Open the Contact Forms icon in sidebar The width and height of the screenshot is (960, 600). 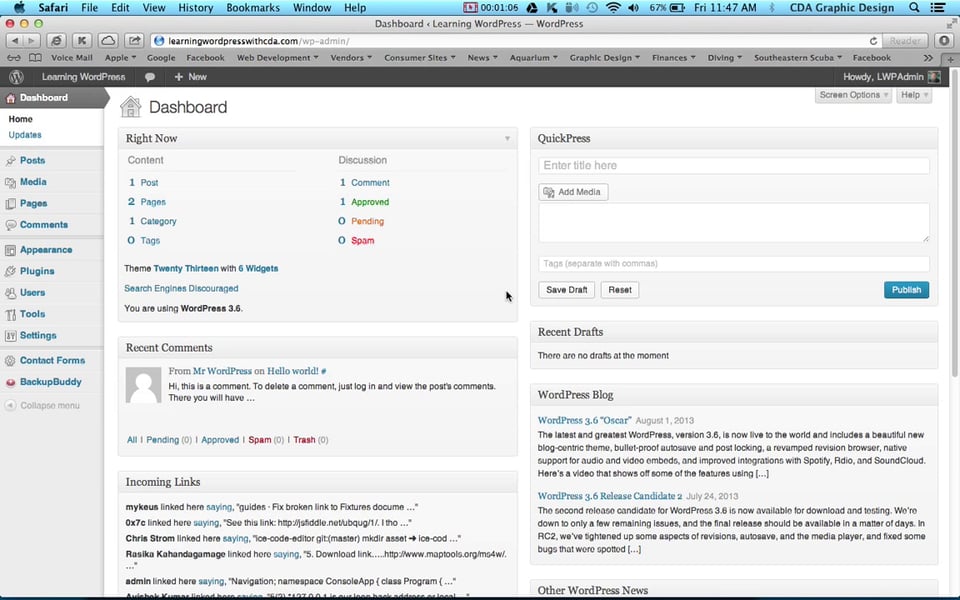pyautogui.click(x=10, y=361)
